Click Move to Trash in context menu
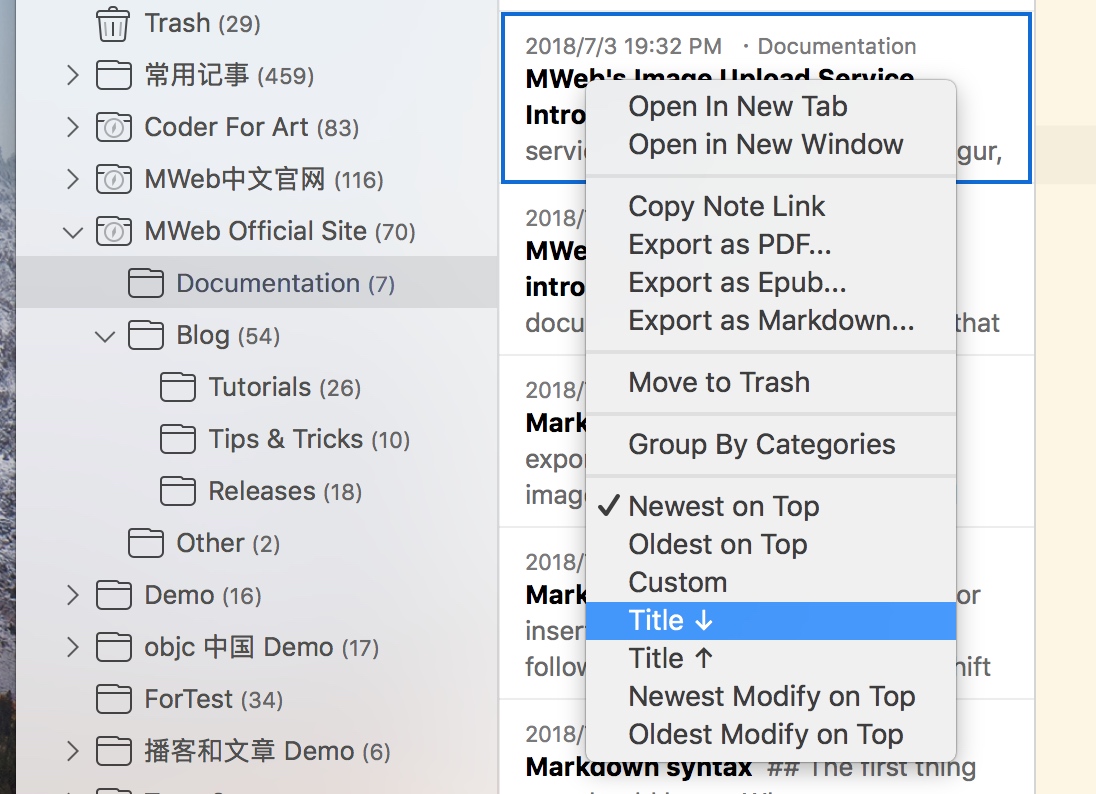The image size is (1096, 794). tap(718, 383)
